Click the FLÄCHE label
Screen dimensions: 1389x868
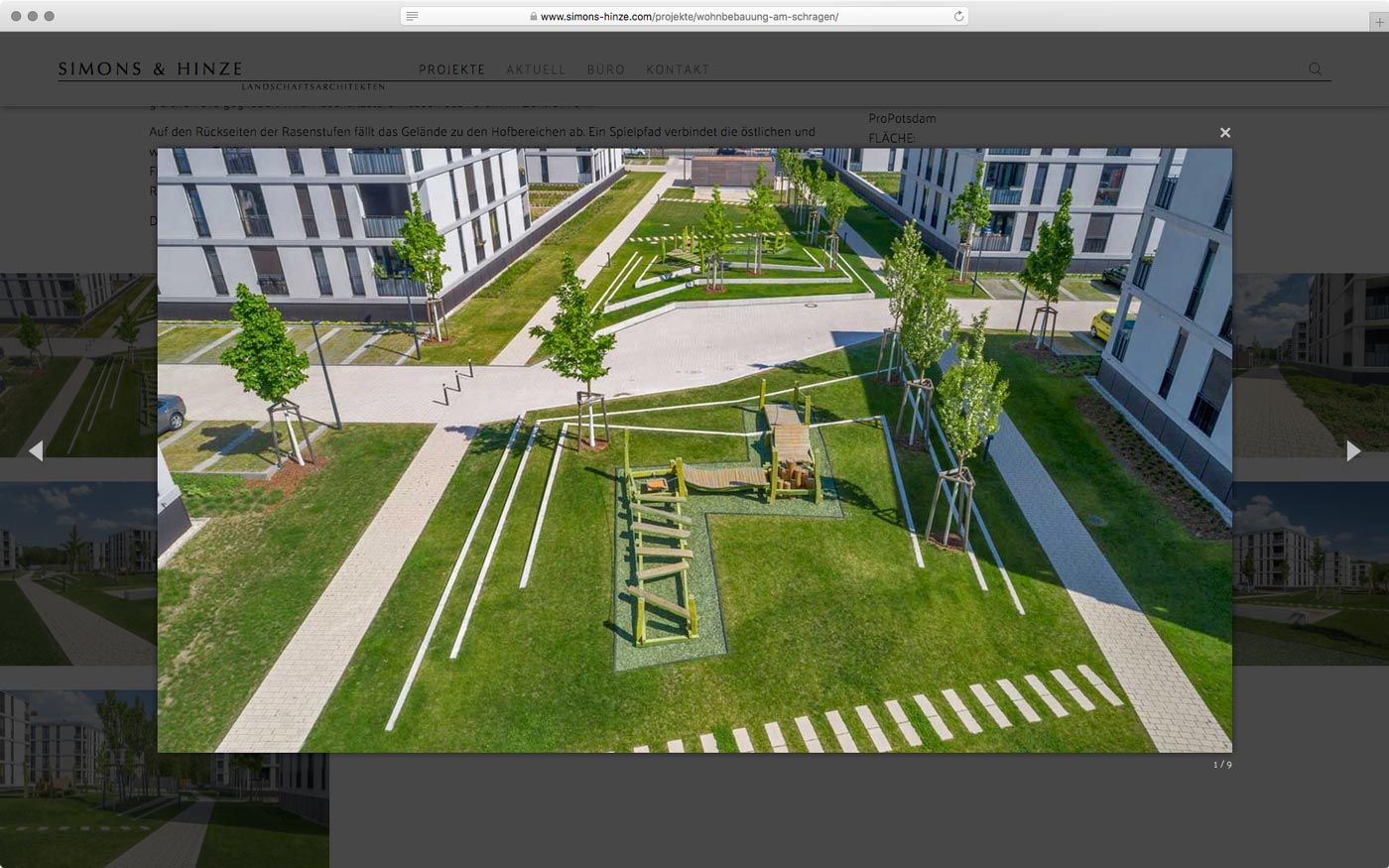(892, 138)
